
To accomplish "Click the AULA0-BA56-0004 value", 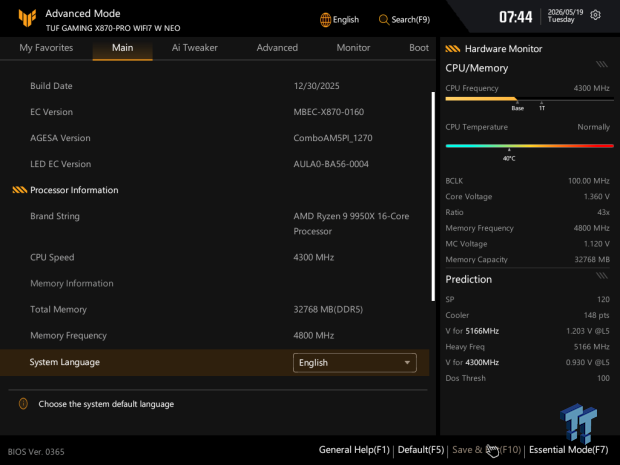I will pos(331,164).
